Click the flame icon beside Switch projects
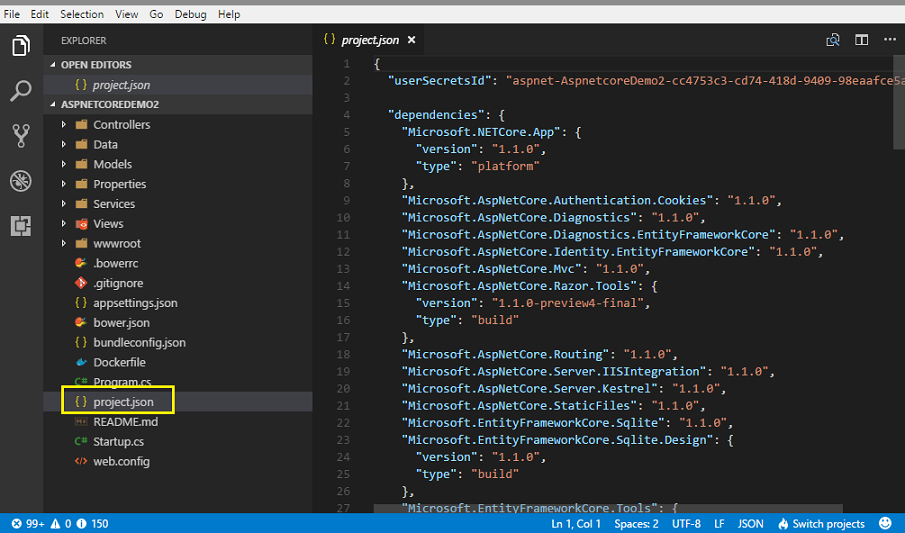The image size is (905, 533). pyautogui.click(x=783, y=524)
